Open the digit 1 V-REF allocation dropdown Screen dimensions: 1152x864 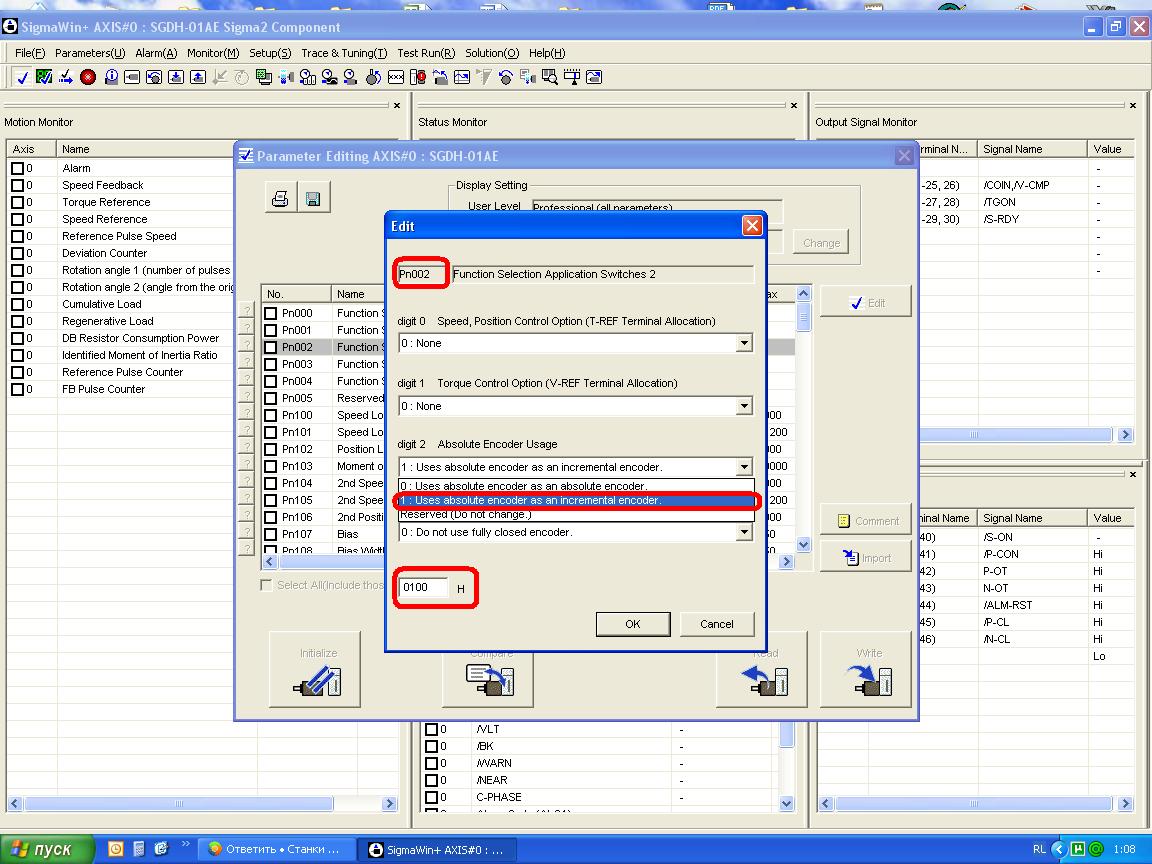point(744,406)
